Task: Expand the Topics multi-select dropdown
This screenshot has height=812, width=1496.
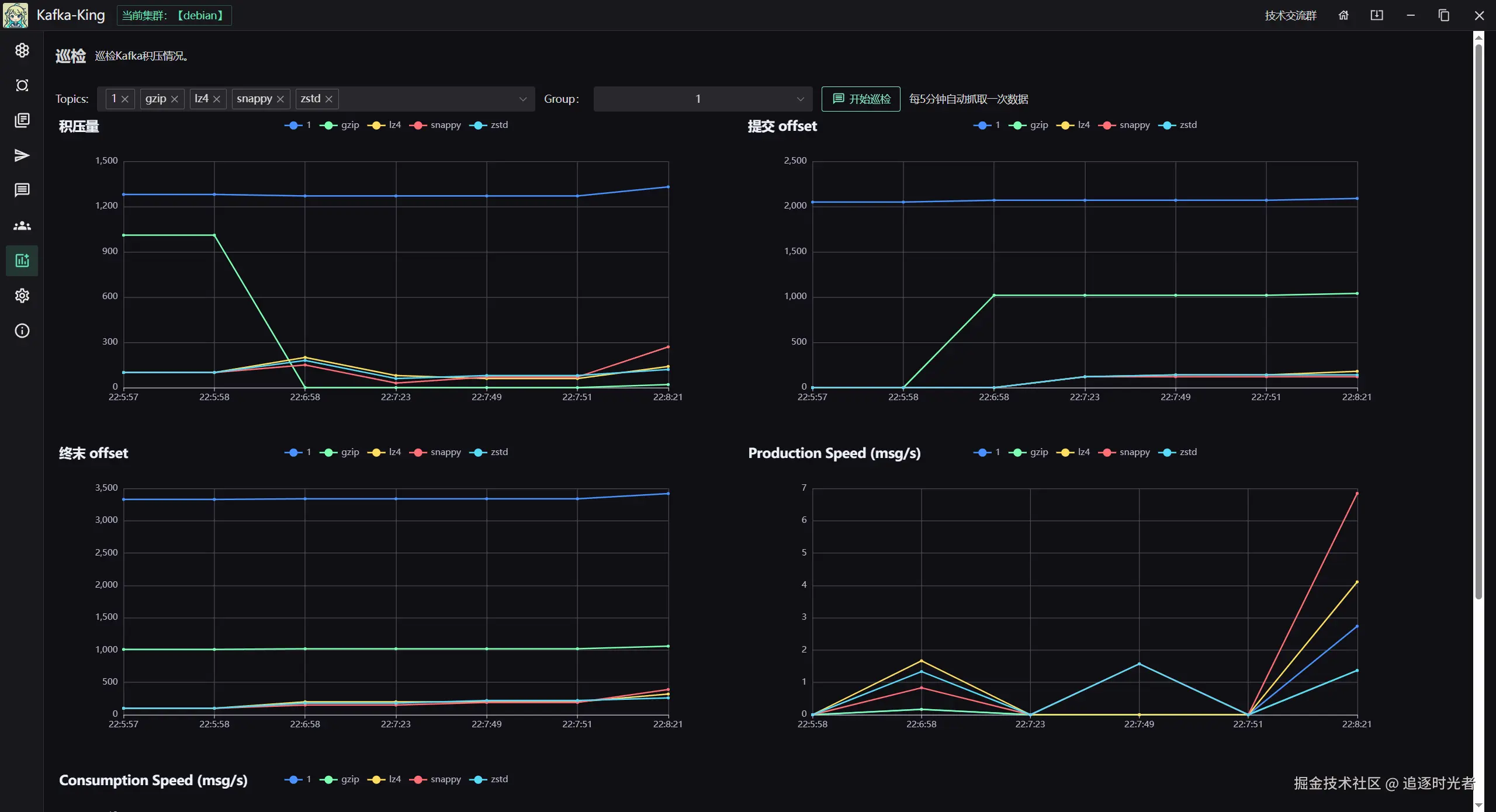Action: click(x=522, y=99)
